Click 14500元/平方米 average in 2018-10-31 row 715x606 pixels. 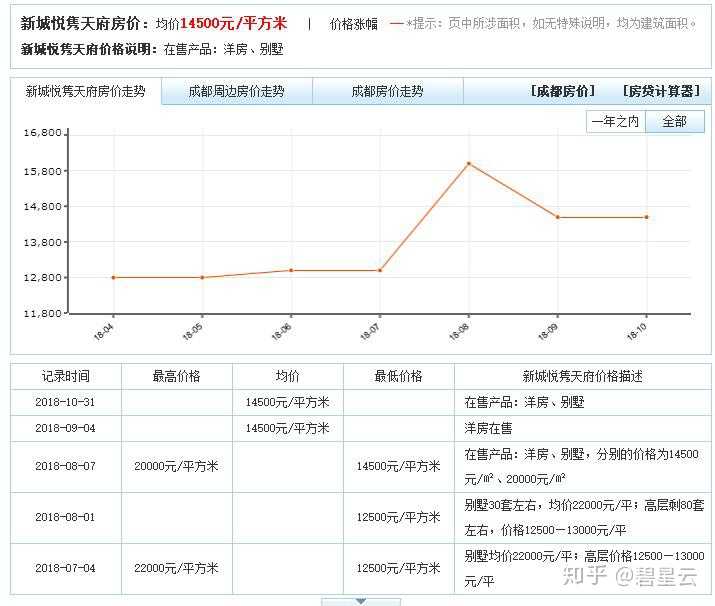pyautogui.click(x=287, y=402)
